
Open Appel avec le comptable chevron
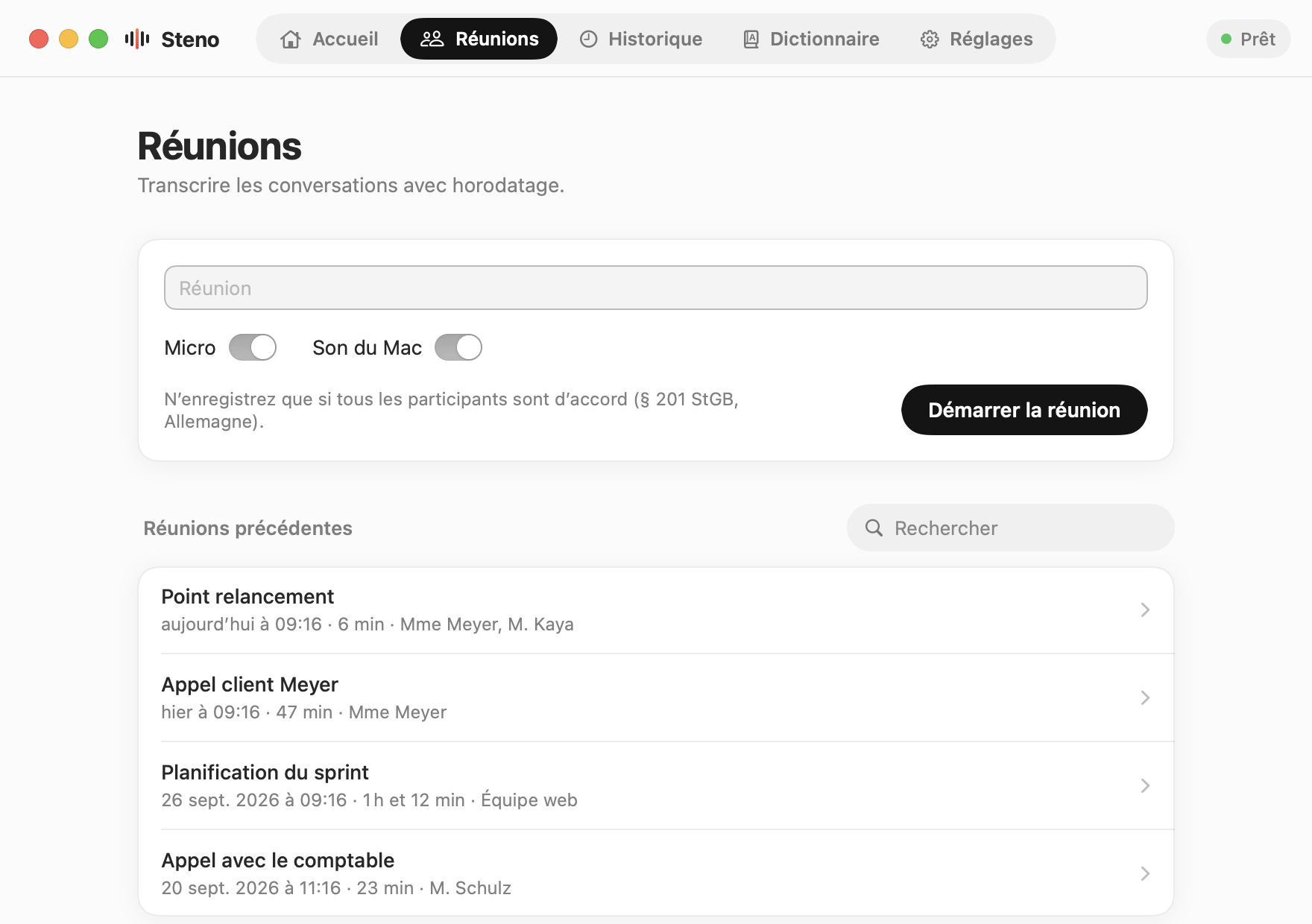(x=1145, y=874)
